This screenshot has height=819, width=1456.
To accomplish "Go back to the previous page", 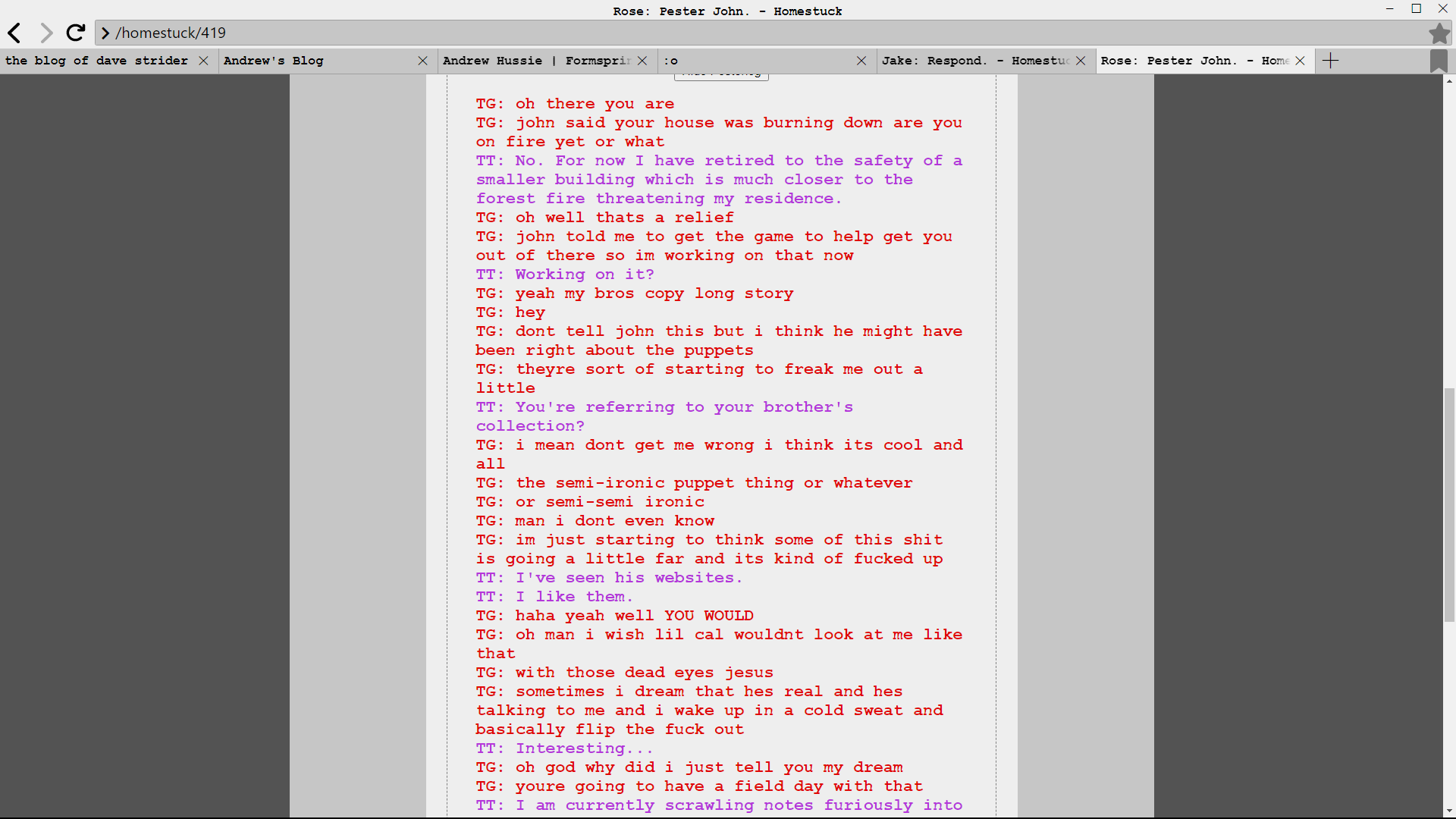I will tap(14, 33).
